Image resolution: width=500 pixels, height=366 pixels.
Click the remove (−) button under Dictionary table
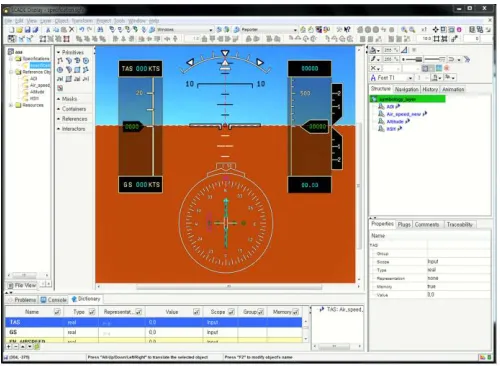(x=16, y=347)
